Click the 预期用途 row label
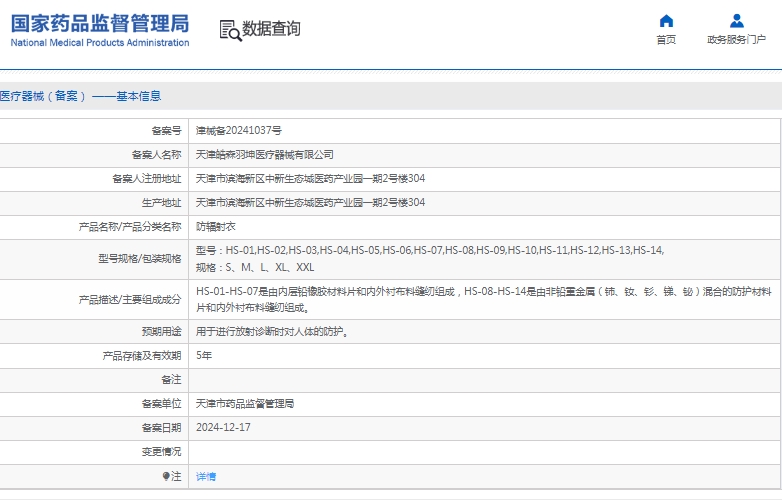This screenshot has height=500, width=782. pos(162,332)
